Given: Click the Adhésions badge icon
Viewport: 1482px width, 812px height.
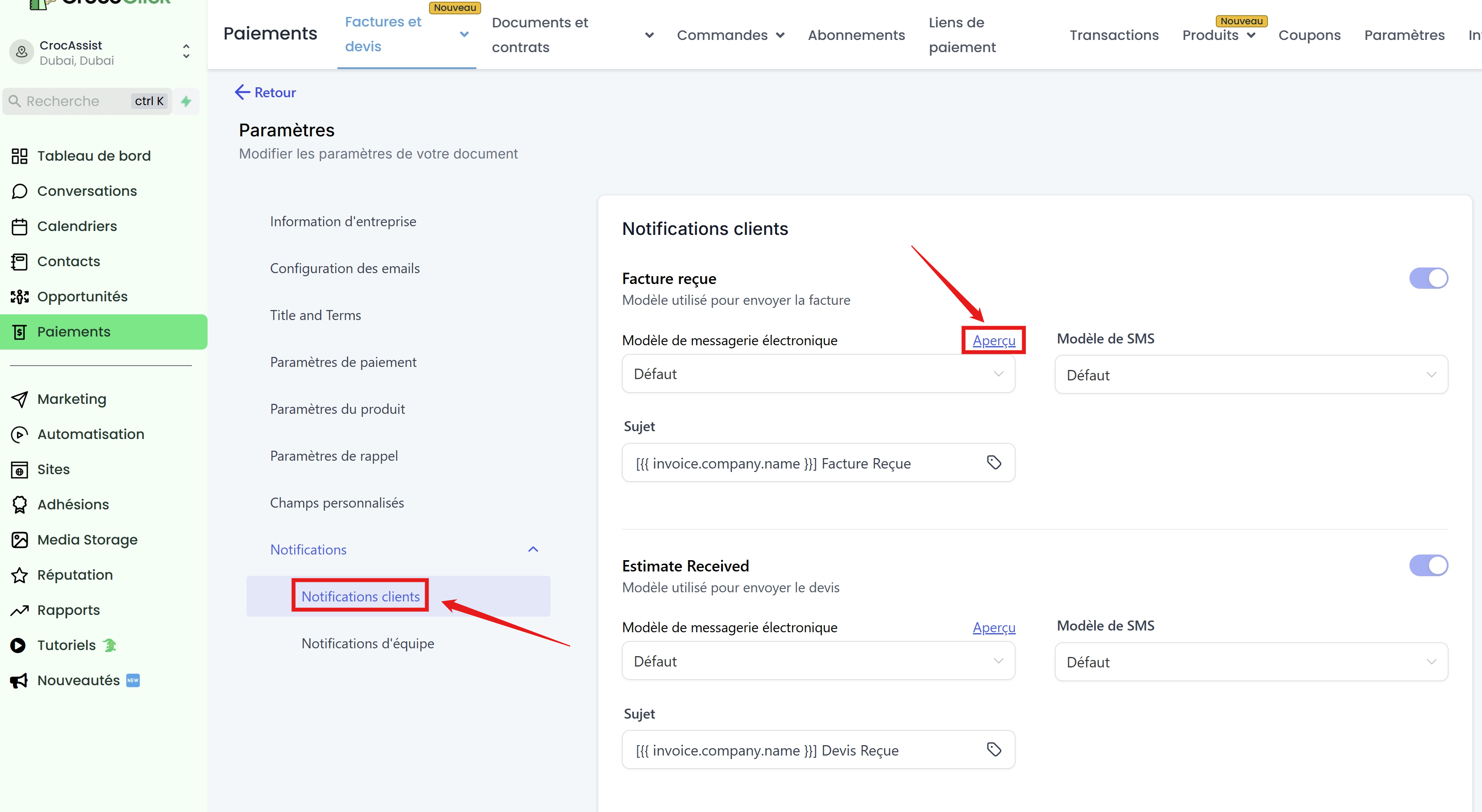Looking at the screenshot, I should (x=20, y=505).
